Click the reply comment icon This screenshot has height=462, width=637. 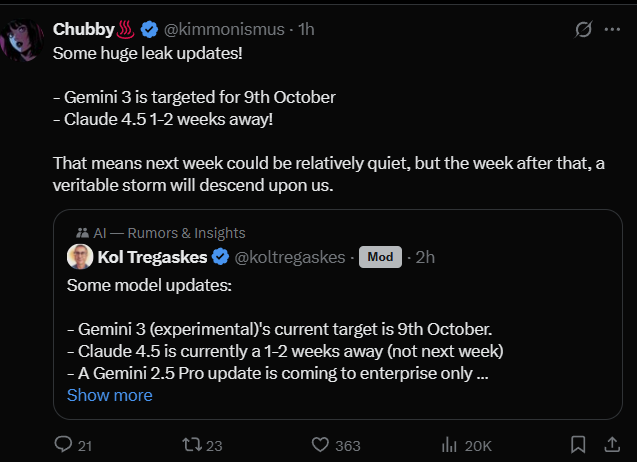tap(63, 444)
